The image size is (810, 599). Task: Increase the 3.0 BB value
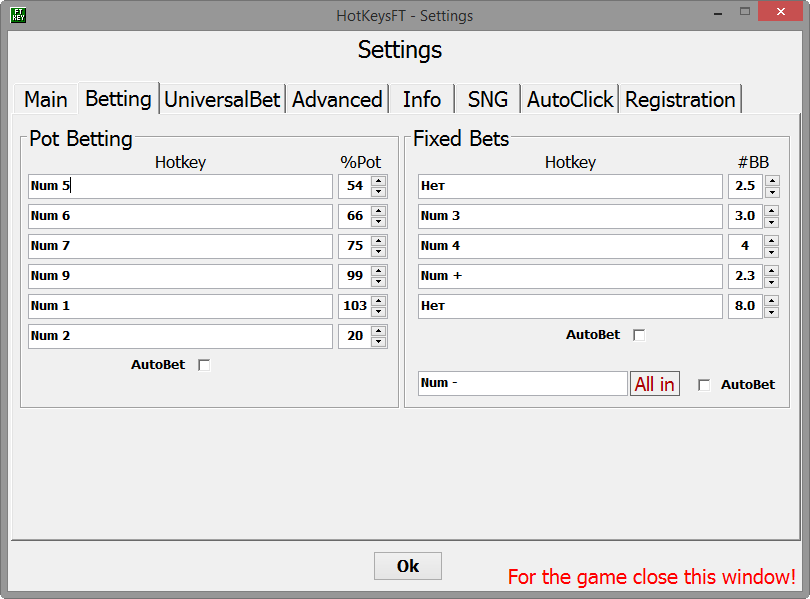pyautogui.click(x=772, y=211)
